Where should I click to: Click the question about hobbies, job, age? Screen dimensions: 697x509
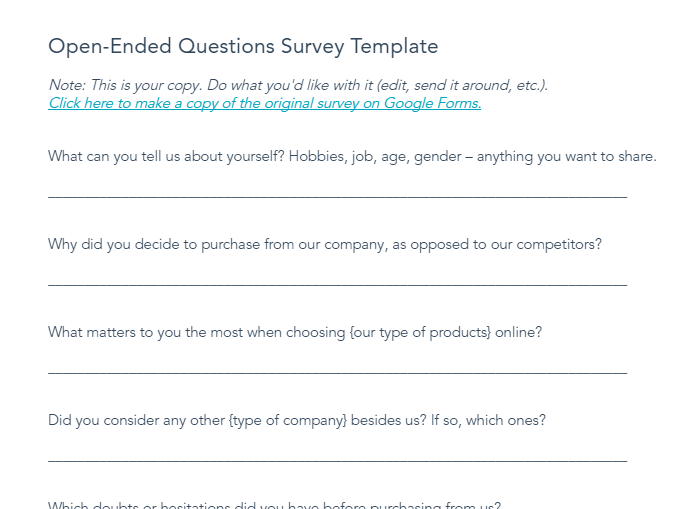tap(352, 156)
